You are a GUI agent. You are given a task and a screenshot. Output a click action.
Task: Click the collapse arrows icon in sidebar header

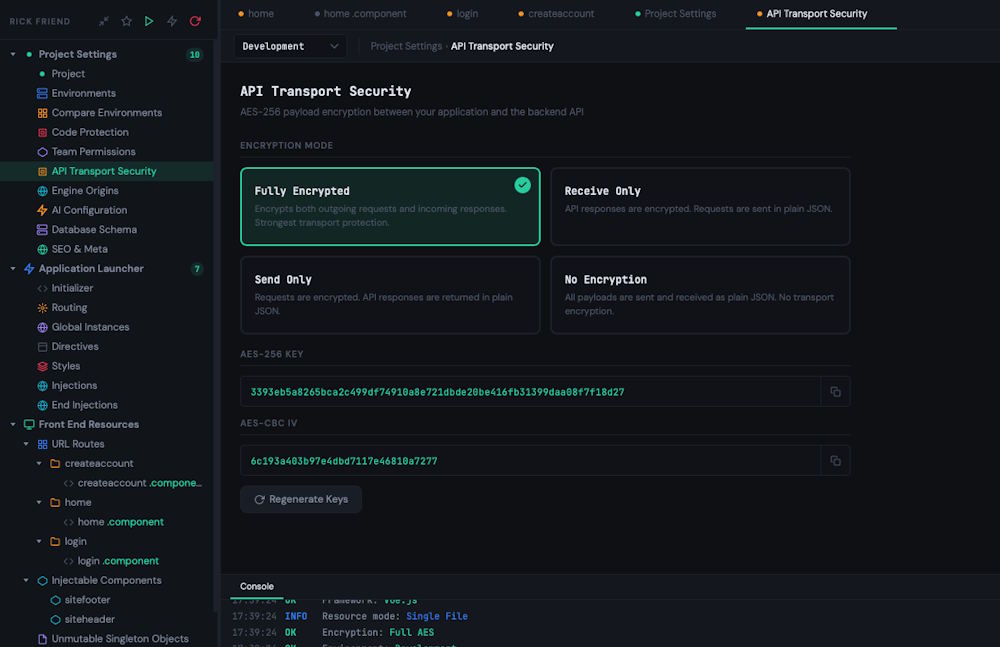tap(104, 21)
